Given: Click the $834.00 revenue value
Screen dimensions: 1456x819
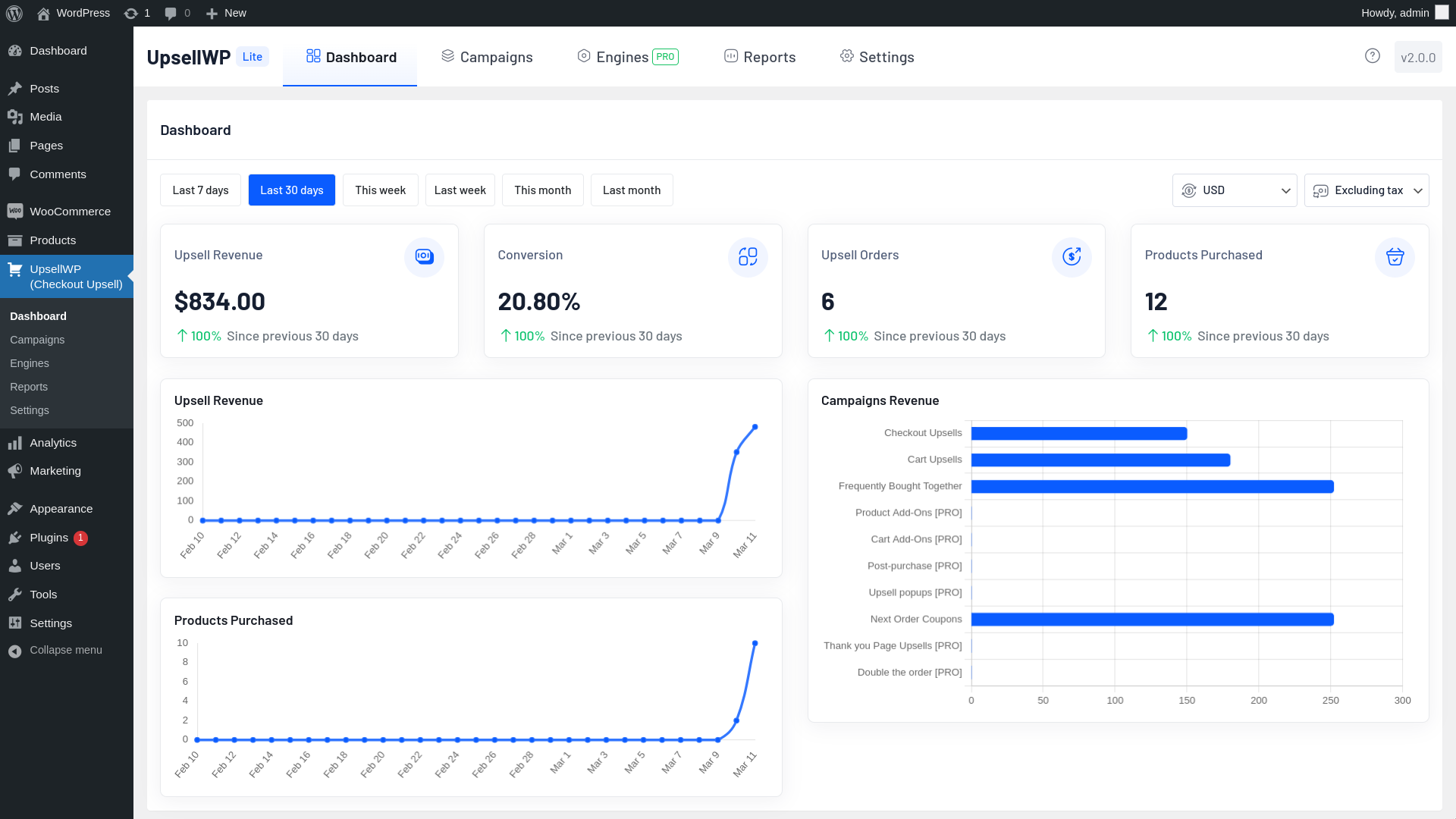Looking at the screenshot, I should 220,302.
